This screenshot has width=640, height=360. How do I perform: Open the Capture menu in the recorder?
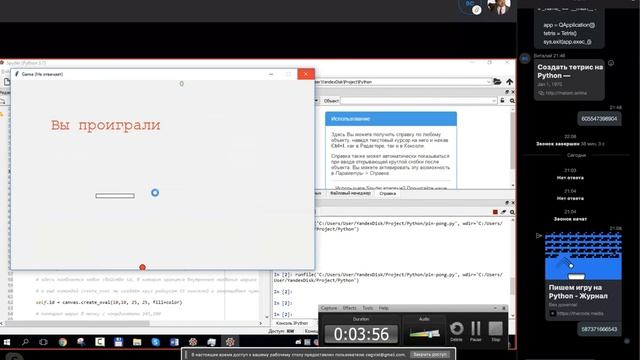coord(329,308)
